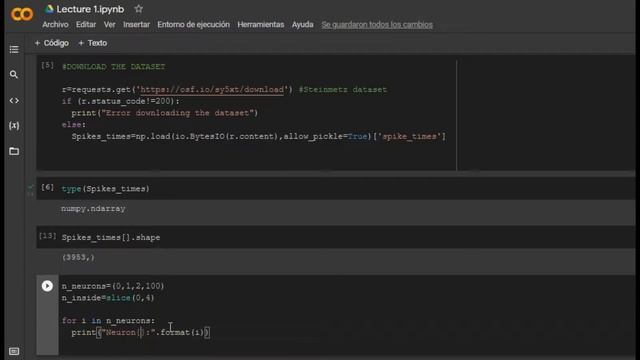Open the Ayuda menu
This screenshot has height=360, width=640.
point(302,24)
